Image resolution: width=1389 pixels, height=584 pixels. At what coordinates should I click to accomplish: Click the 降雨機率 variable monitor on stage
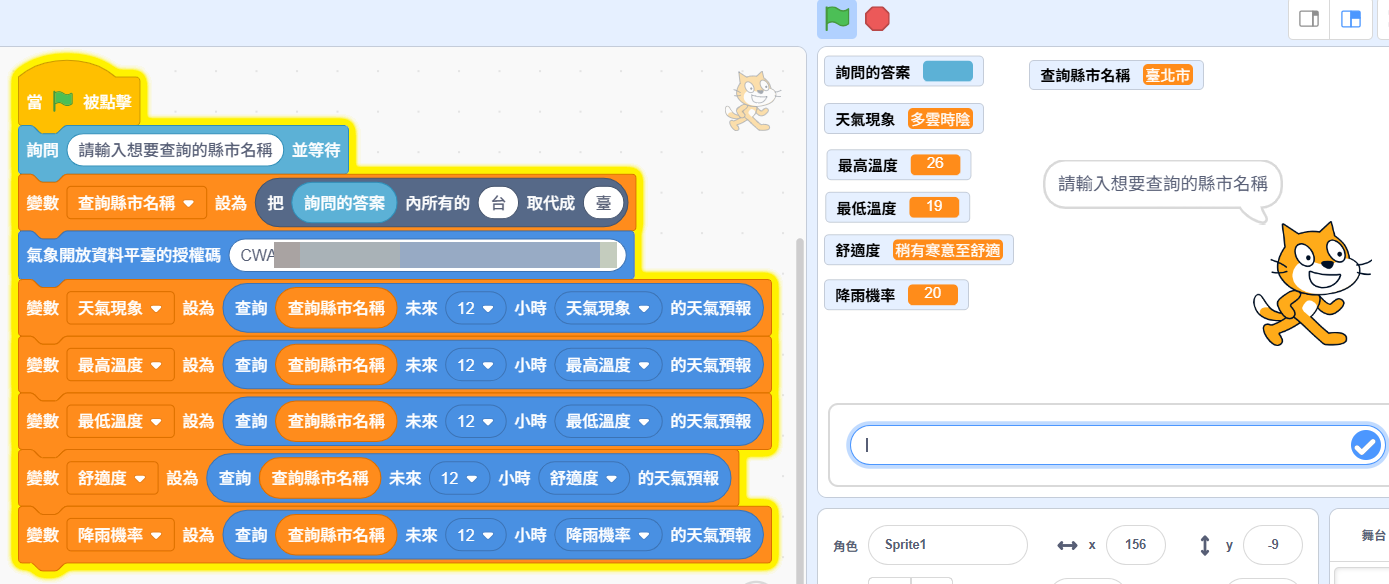click(896, 295)
